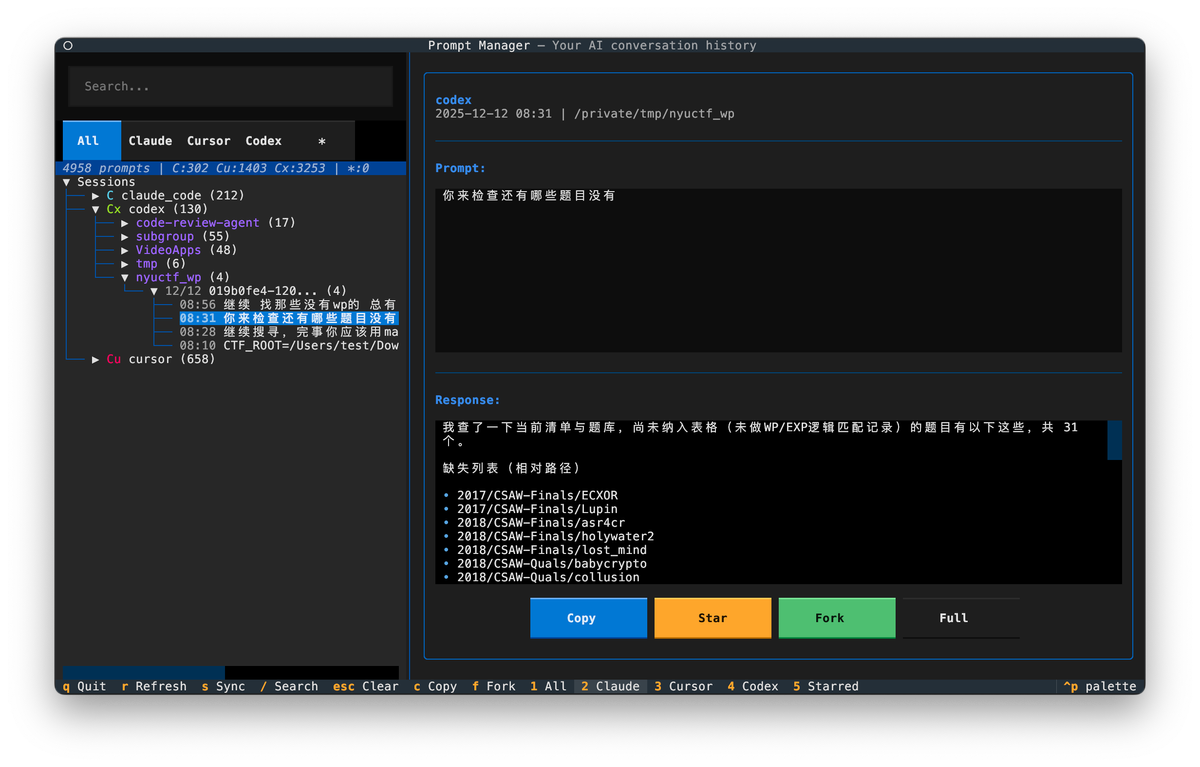Click the Full button
The height and width of the screenshot is (767, 1200).
pos(961,618)
